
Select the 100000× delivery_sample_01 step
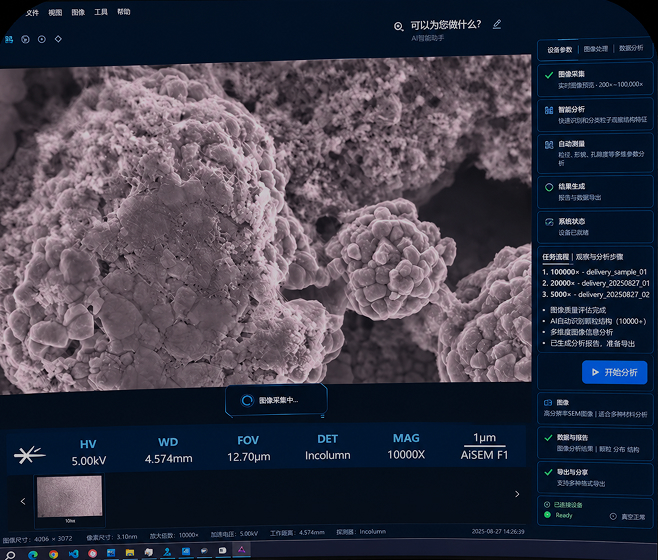click(x=594, y=272)
